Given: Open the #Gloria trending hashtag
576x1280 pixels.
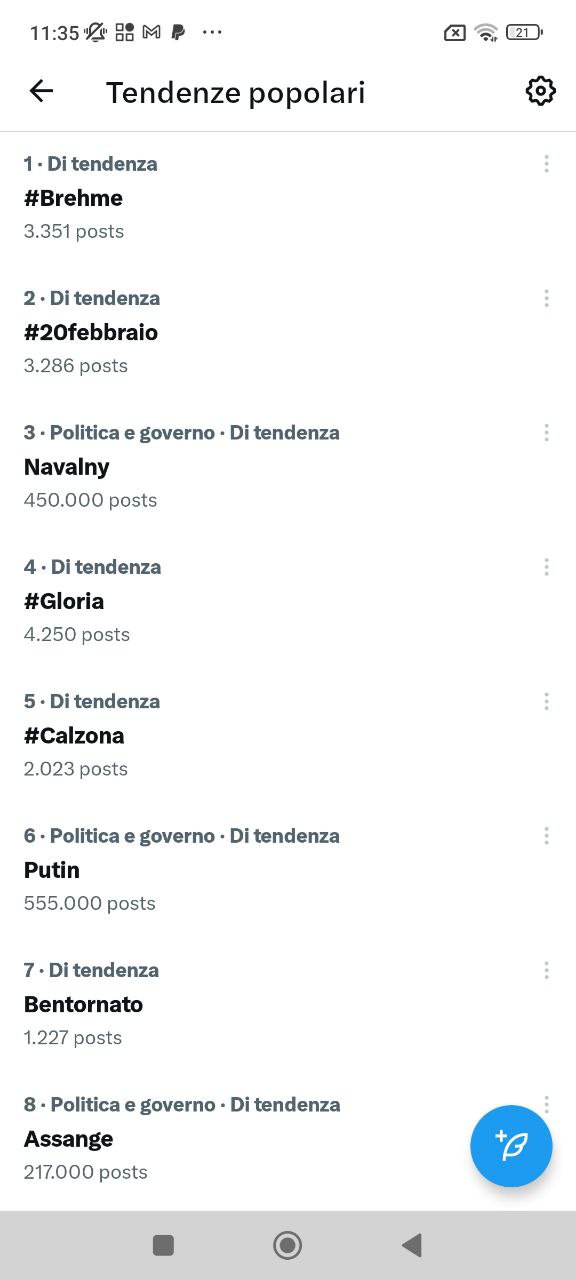Looking at the screenshot, I should click(x=64, y=600).
